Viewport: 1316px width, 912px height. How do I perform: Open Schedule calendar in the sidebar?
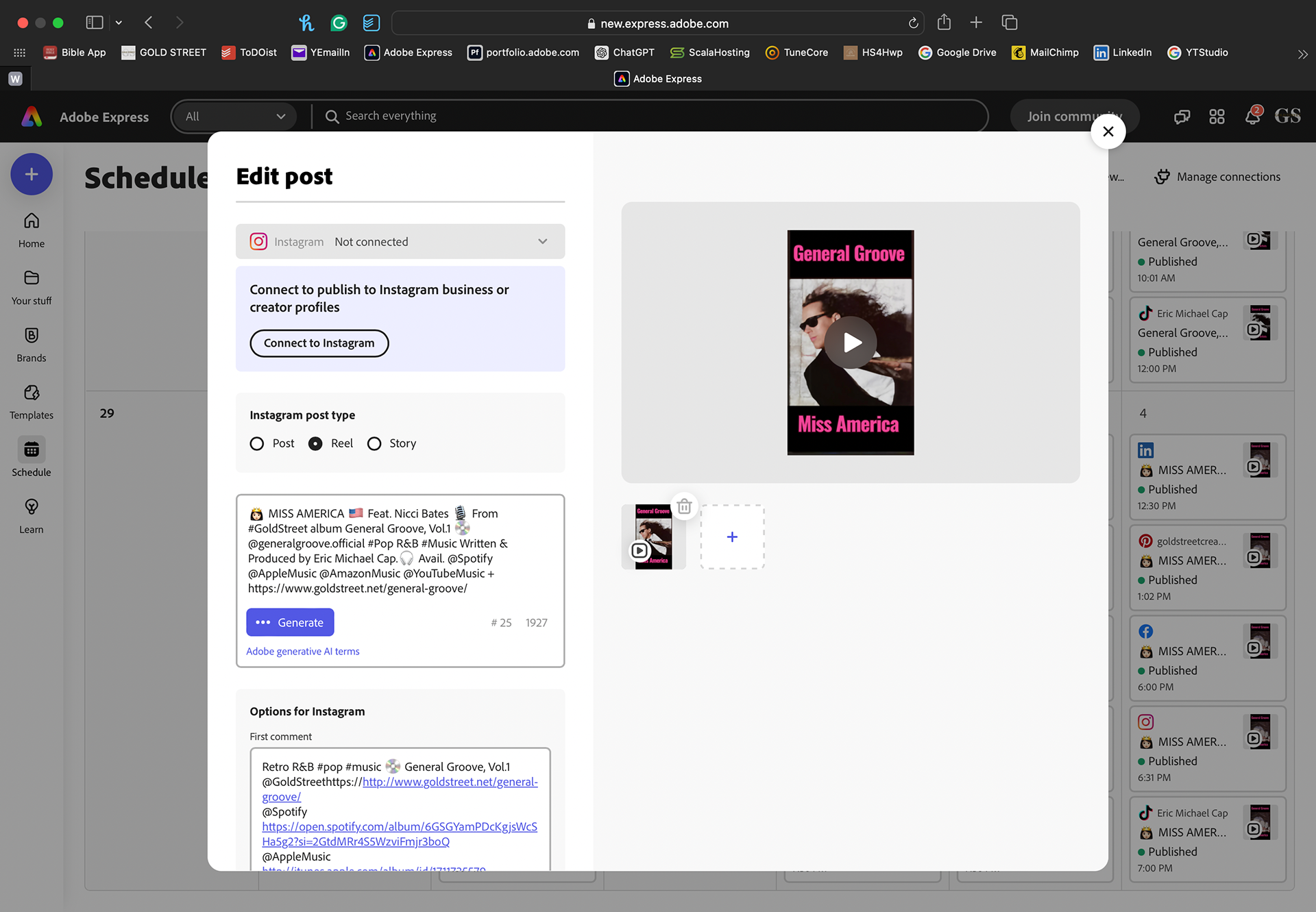32,458
